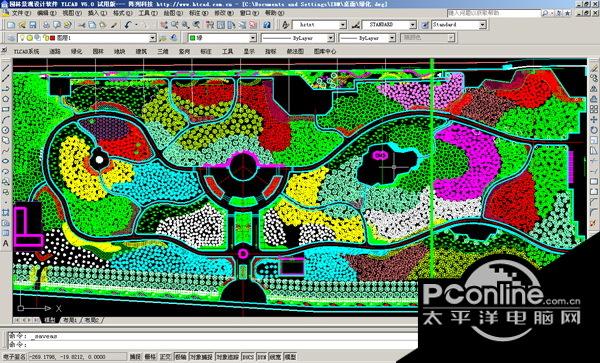Click the Table Style icon
The width and height of the screenshot is (600, 363).
[x=425, y=25]
